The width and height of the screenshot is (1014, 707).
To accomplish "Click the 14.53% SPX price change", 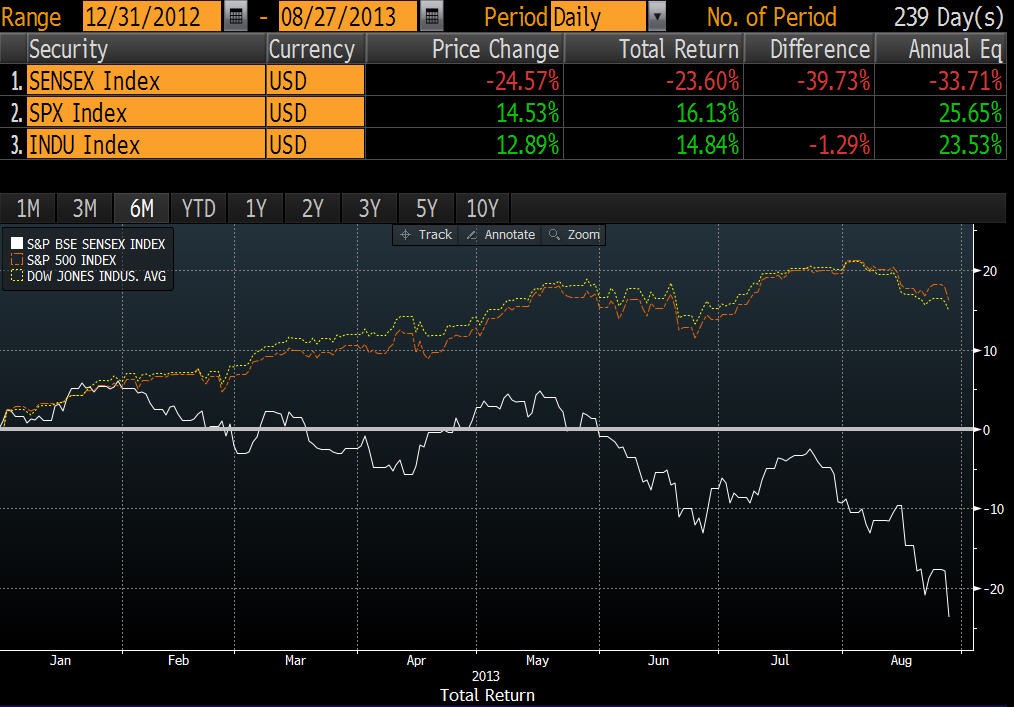I will 528,113.
